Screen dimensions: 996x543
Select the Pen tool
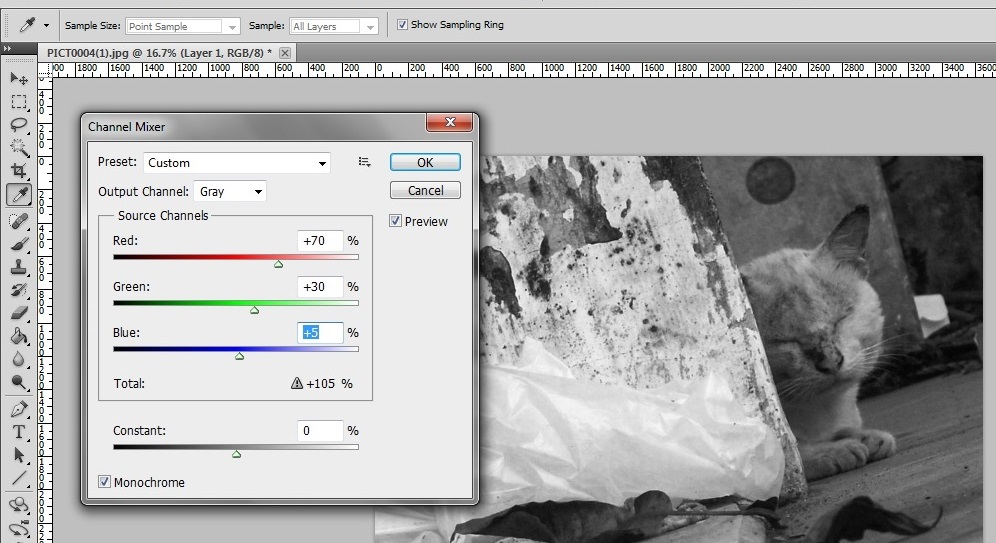point(18,410)
